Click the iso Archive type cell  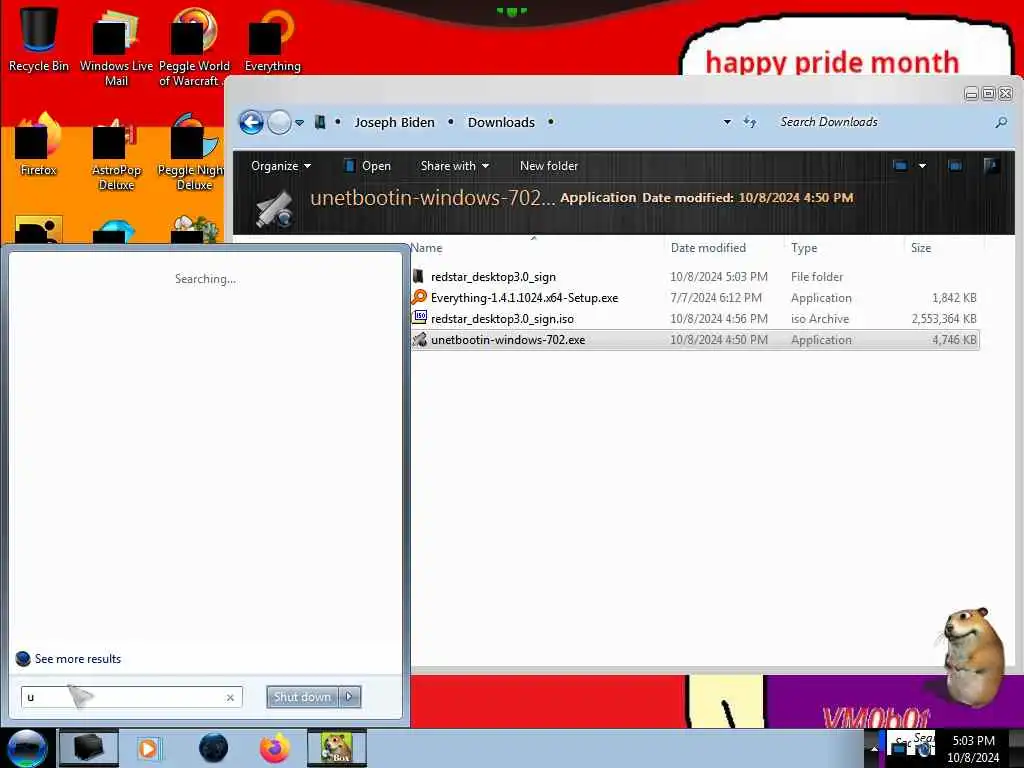[820, 319]
